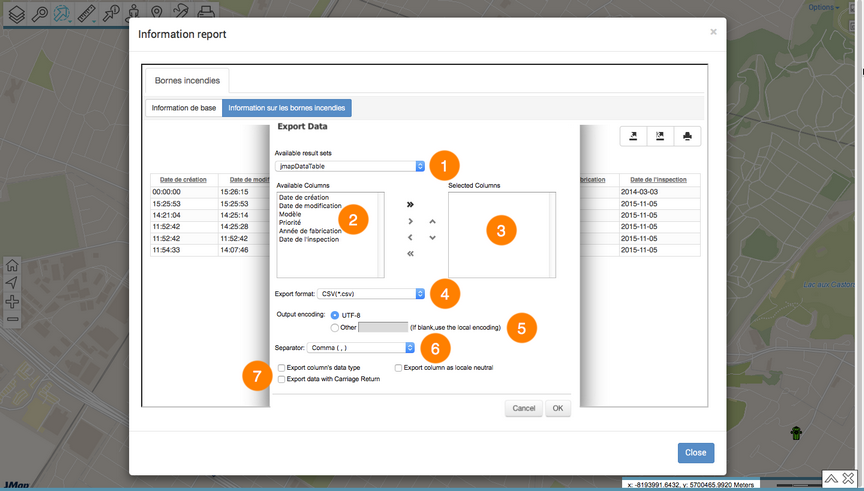This screenshot has width=864, height=491.
Task: Select Modèle in Available Columns
Action: click(x=290, y=214)
